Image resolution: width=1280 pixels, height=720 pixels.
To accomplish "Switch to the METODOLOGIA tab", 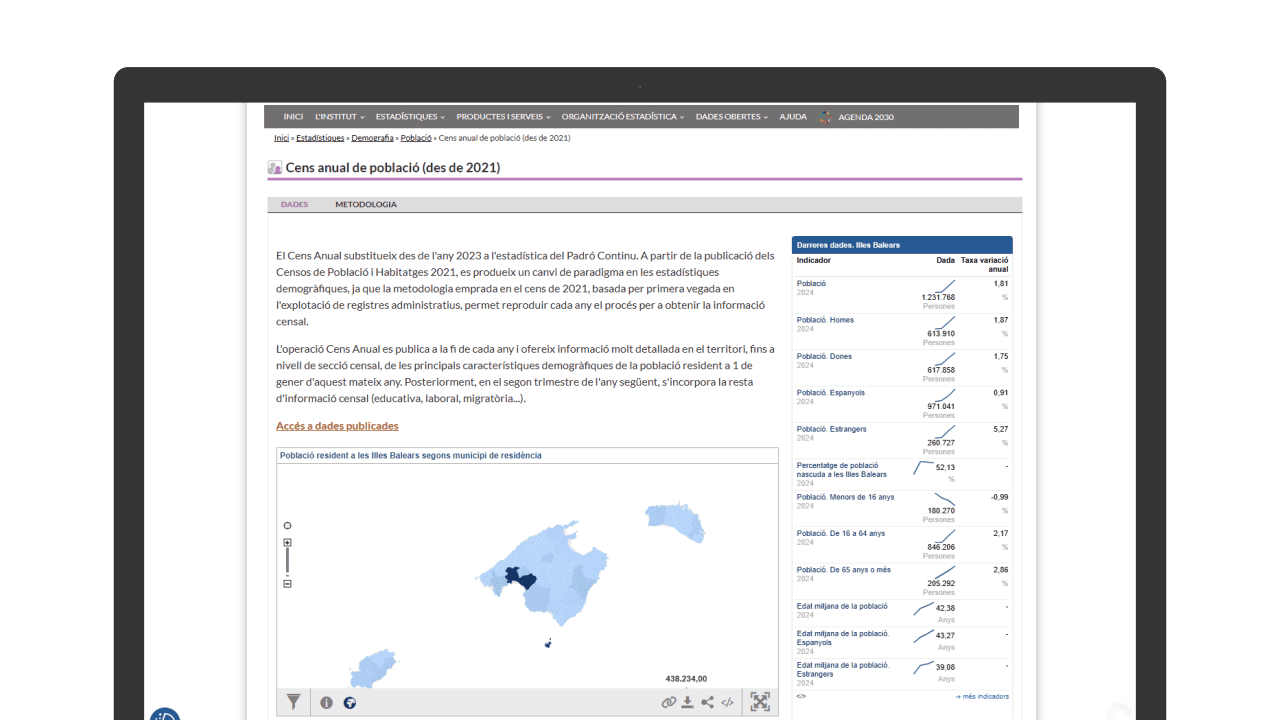I will pos(365,205).
